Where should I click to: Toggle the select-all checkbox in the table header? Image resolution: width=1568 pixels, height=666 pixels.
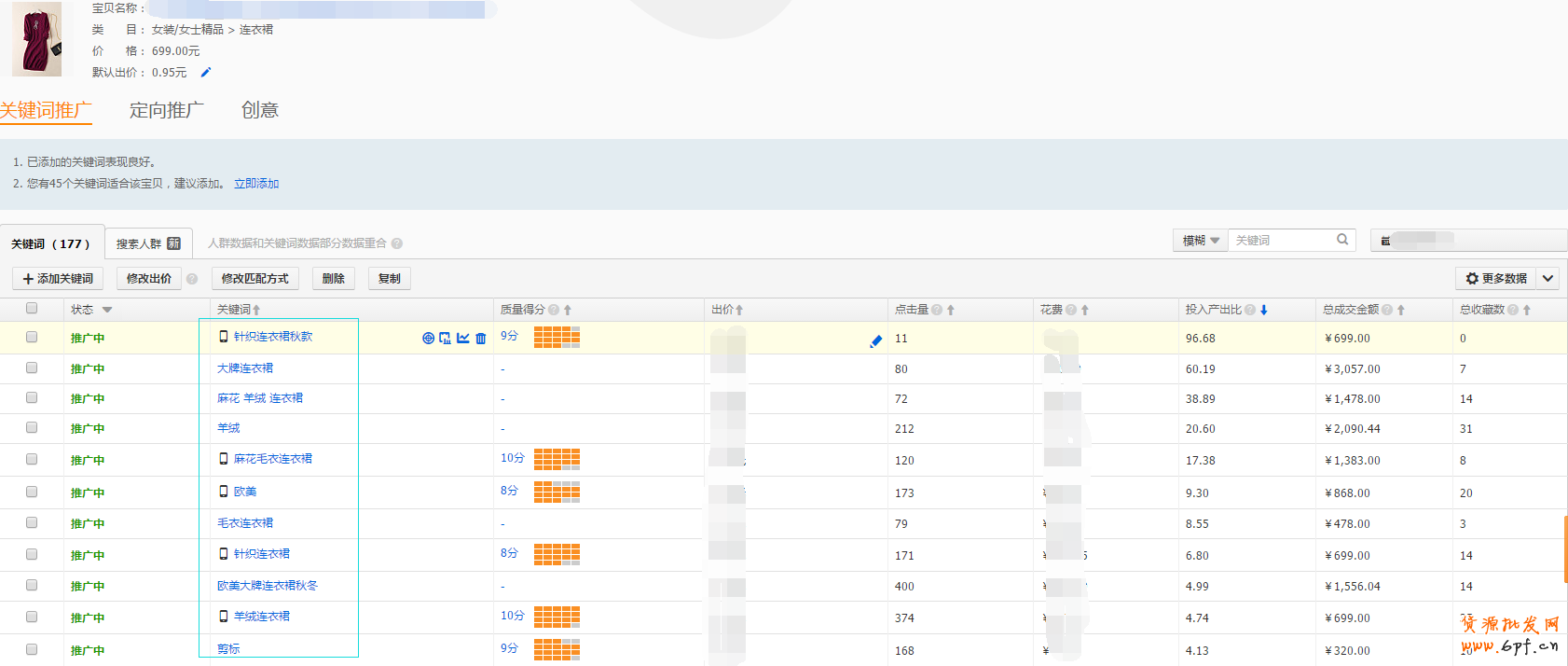coord(32,309)
